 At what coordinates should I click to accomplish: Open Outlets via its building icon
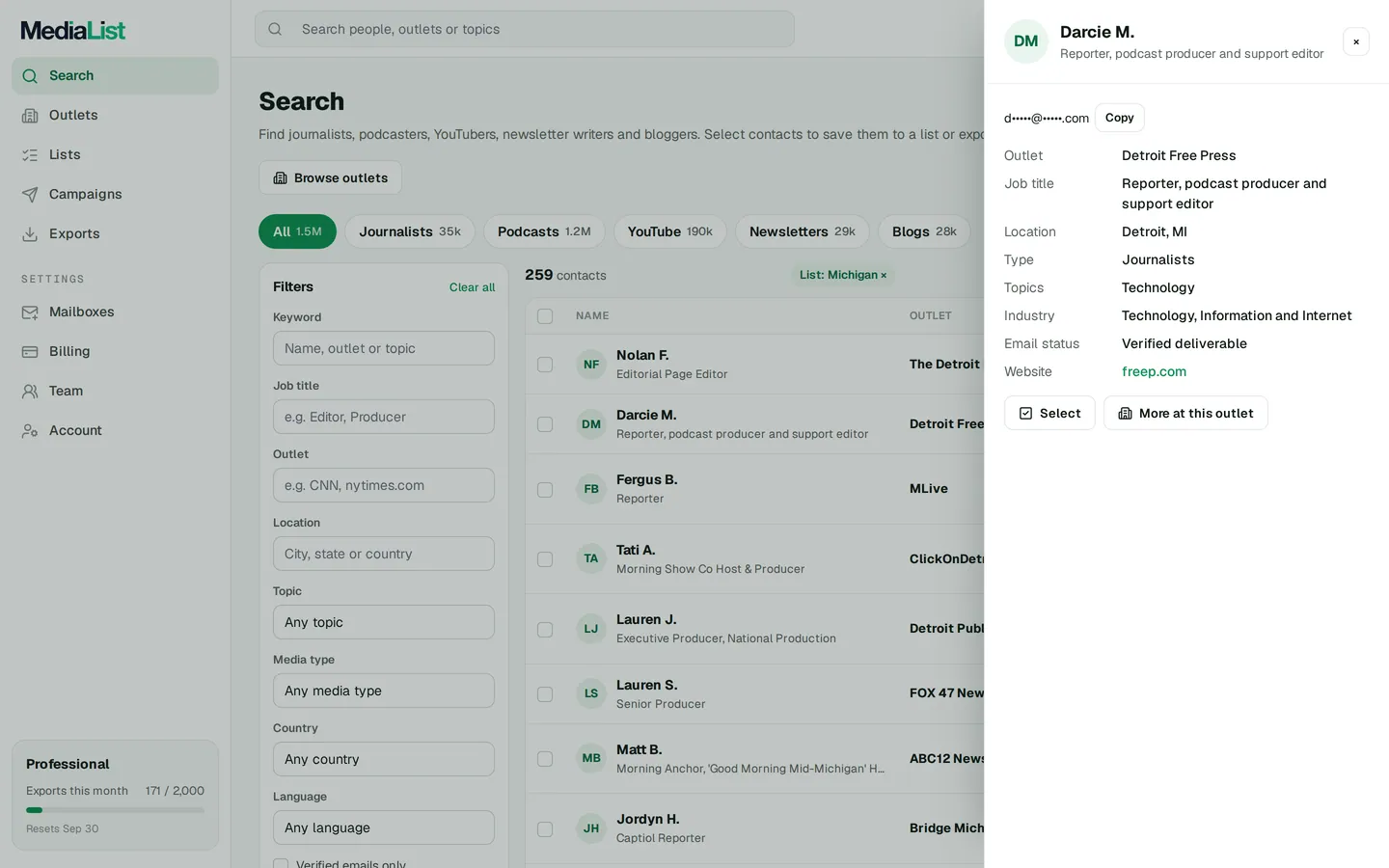30,116
